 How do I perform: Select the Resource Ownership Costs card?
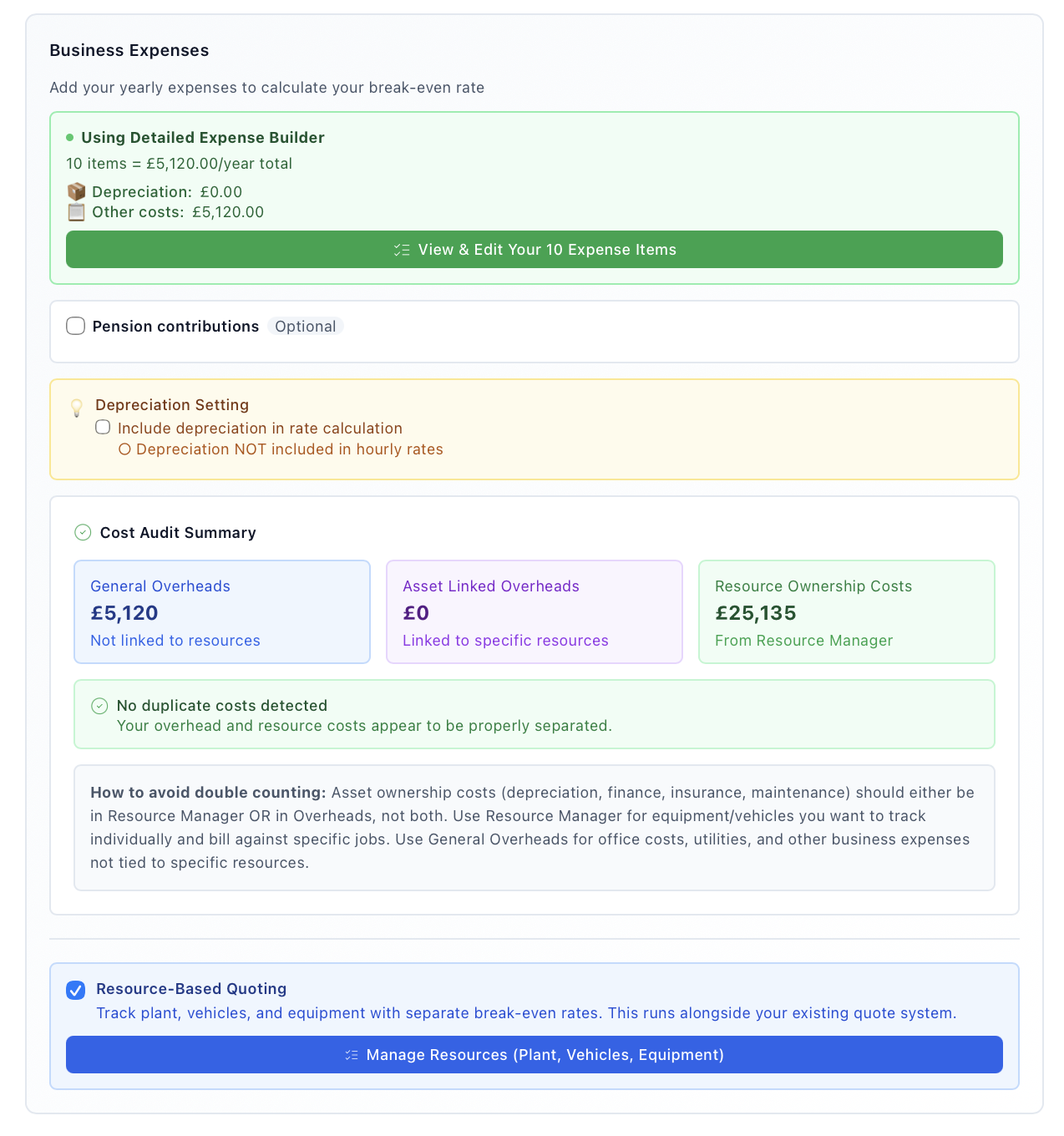[846, 611]
